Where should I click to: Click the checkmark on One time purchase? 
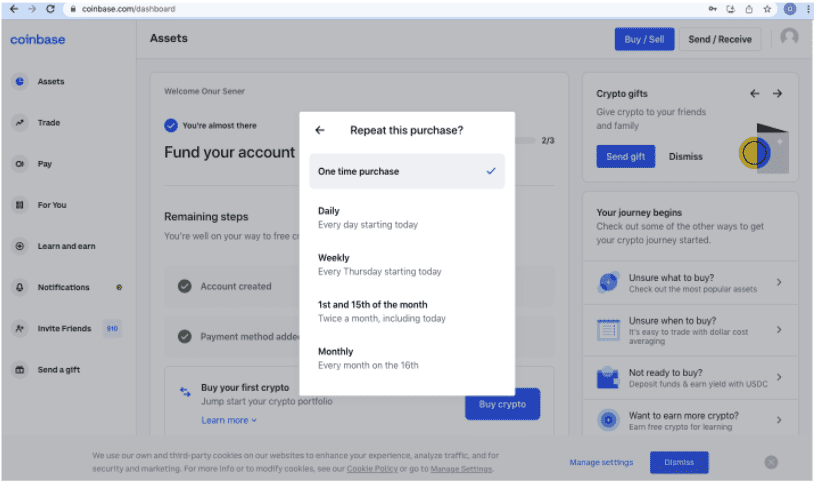point(491,171)
